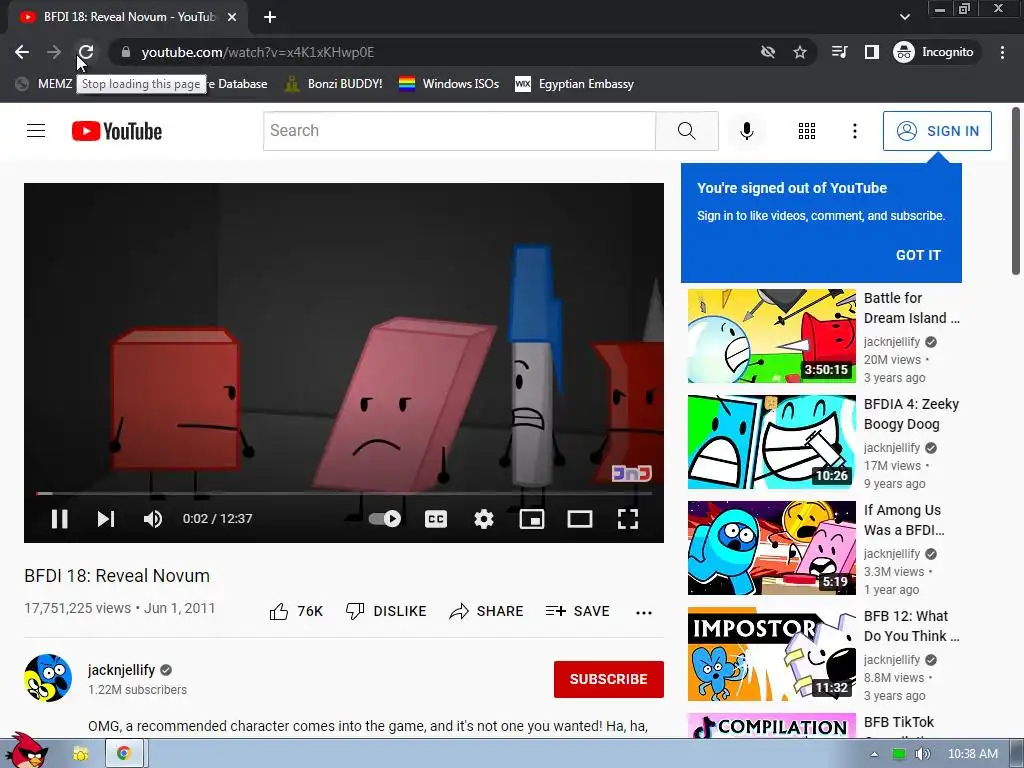1024x768 pixels.
Task: View site information lock icon
Action: [x=126, y=52]
